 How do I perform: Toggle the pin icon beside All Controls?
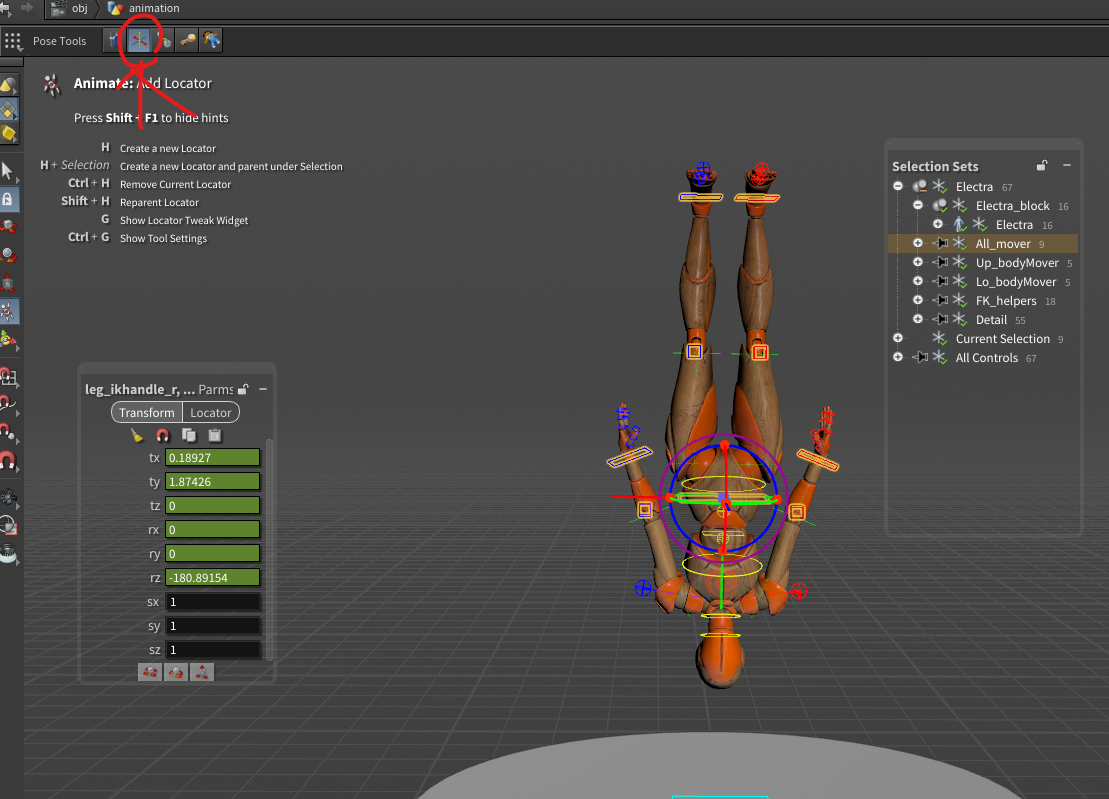coord(920,357)
